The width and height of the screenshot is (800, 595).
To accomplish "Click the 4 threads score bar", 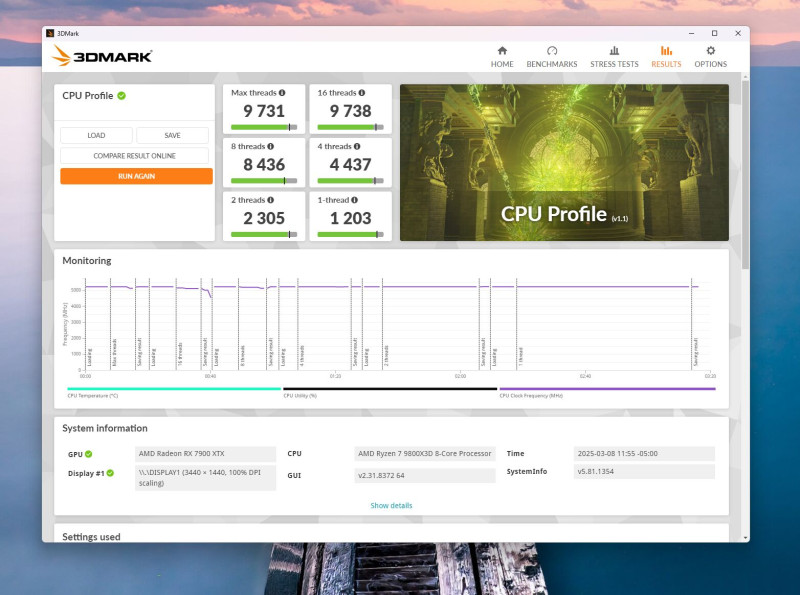I will tap(351, 181).
